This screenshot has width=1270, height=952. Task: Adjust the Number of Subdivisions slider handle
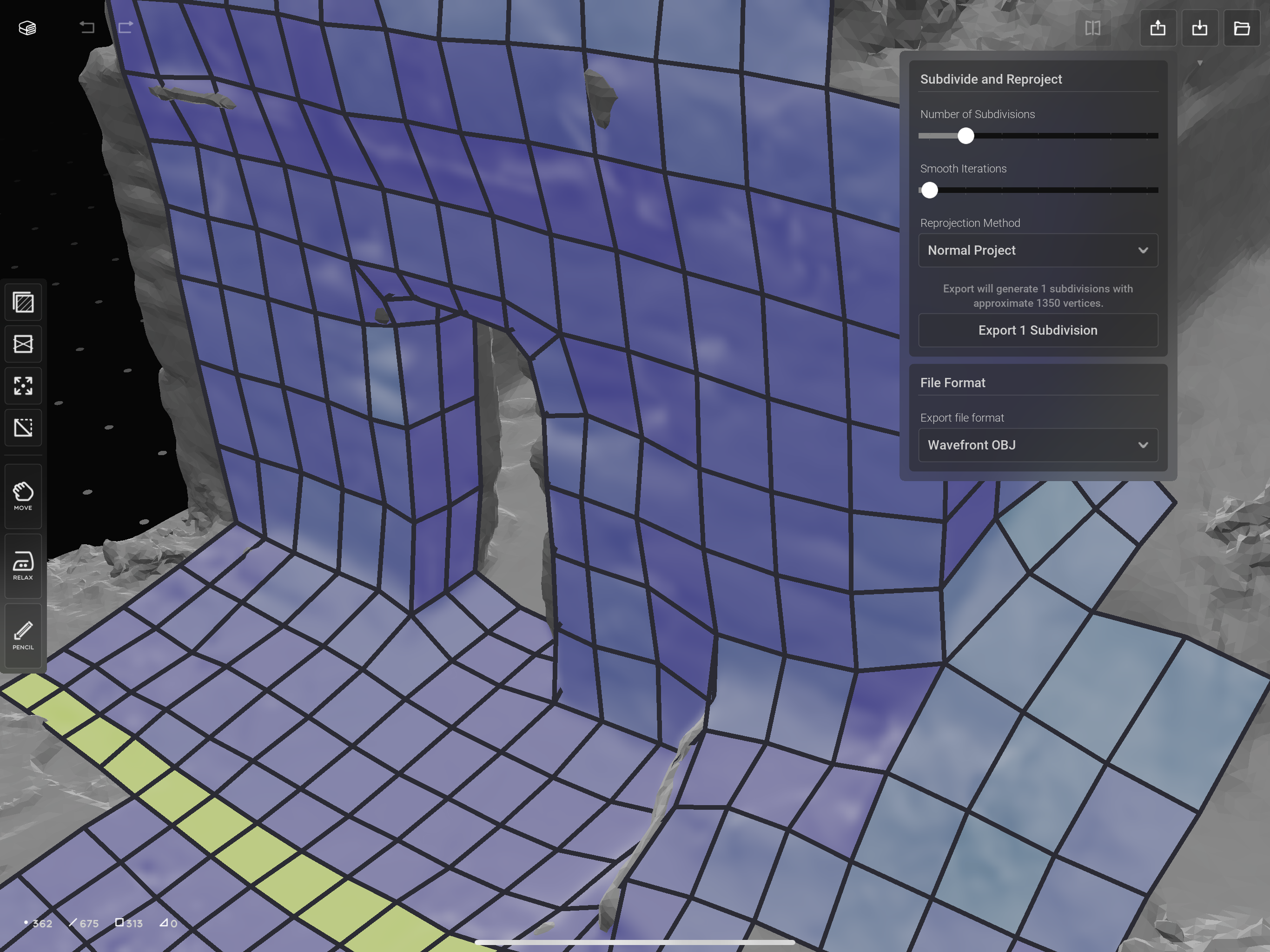(x=966, y=136)
